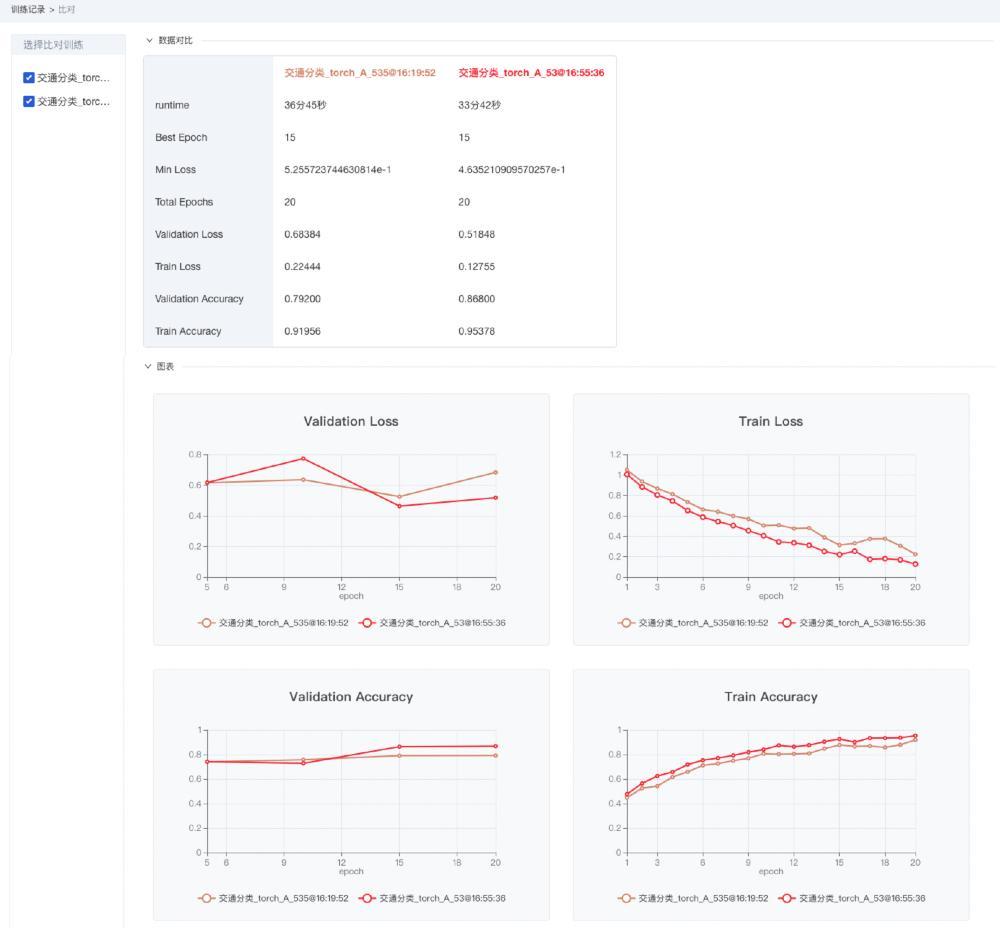
Task: Toggle 535@16:19:52 legend icon in Train Accuracy chart
Action: 626,899
